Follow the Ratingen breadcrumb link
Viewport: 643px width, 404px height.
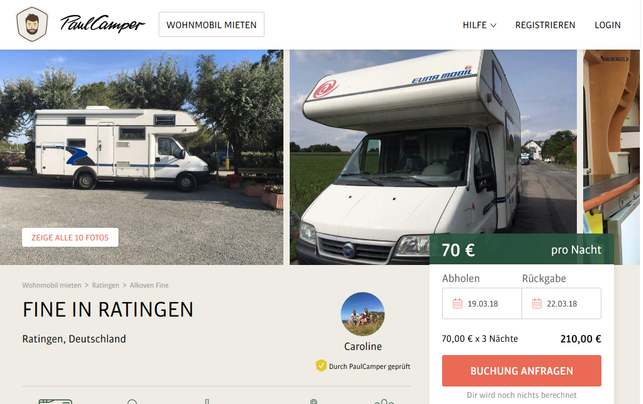click(105, 285)
